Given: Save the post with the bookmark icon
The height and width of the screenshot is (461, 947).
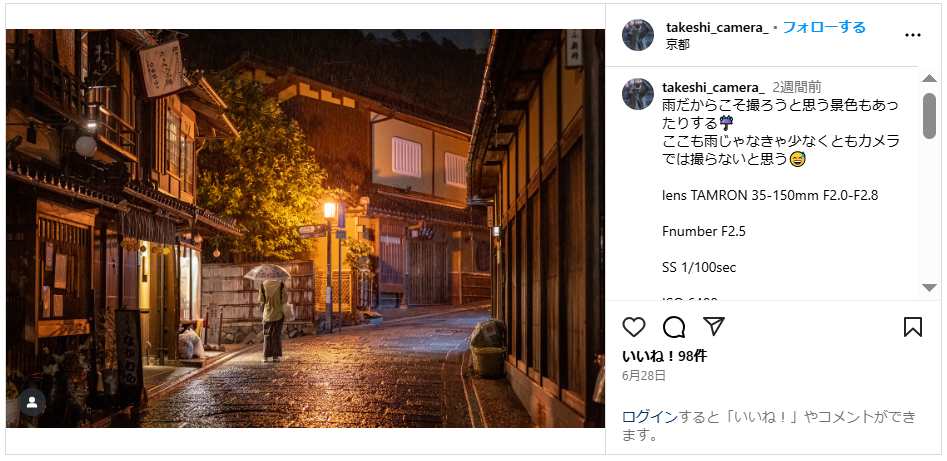Looking at the screenshot, I should [913, 327].
